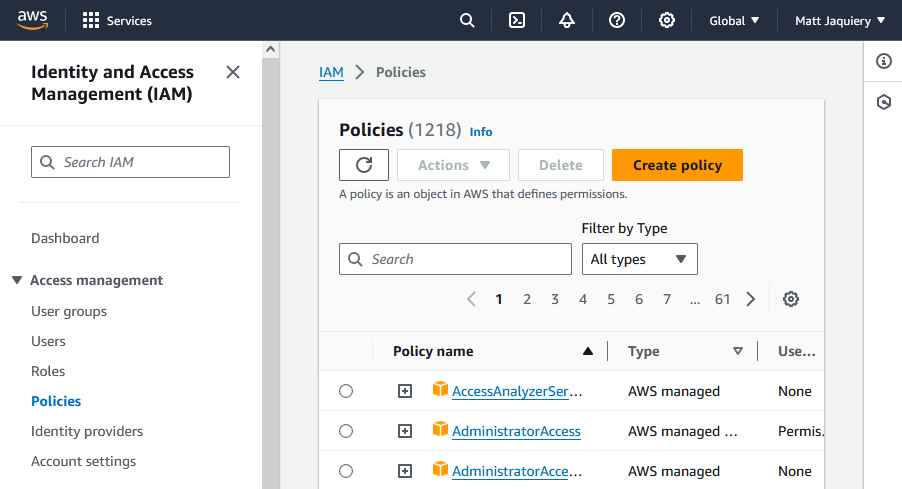Open the Filter by Type dropdown
The image size is (902, 489).
pyautogui.click(x=639, y=259)
